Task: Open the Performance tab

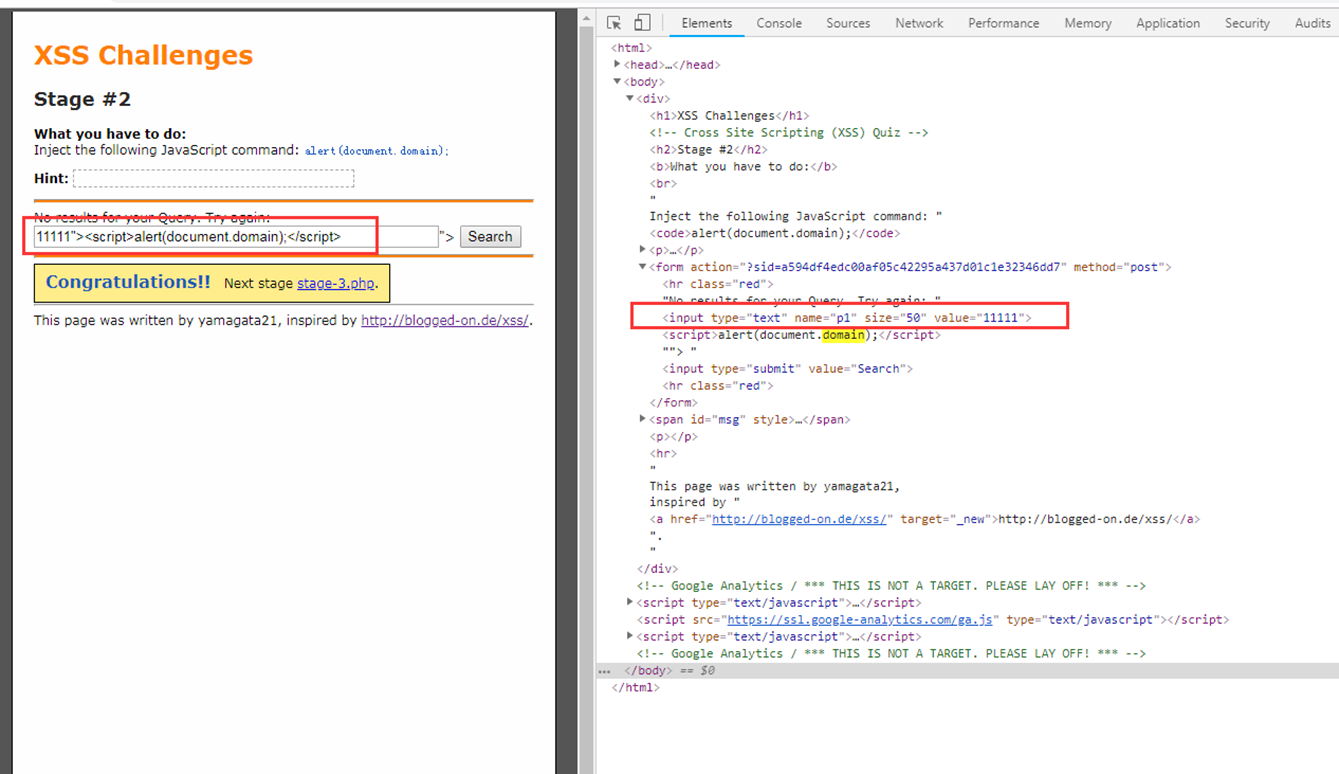Action: [1004, 23]
